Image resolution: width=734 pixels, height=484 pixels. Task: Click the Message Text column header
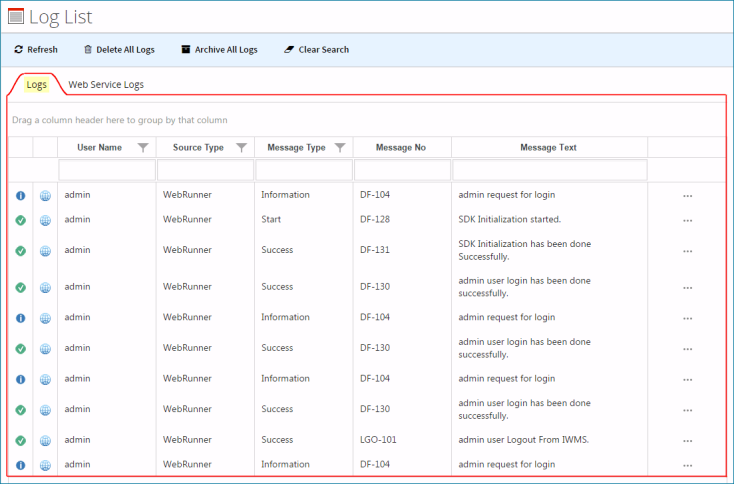[549, 147]
